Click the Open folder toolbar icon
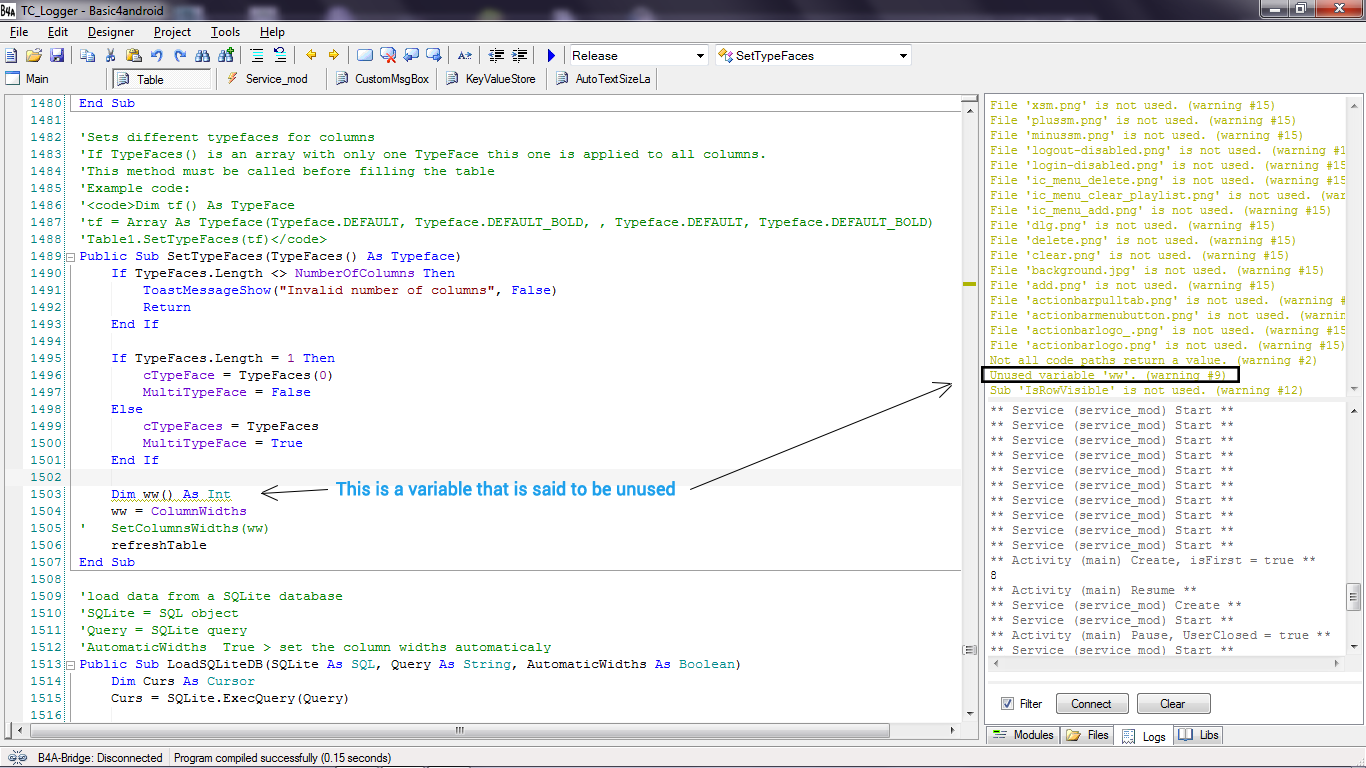The image size is (1366, 768). [x=34, y=56]
